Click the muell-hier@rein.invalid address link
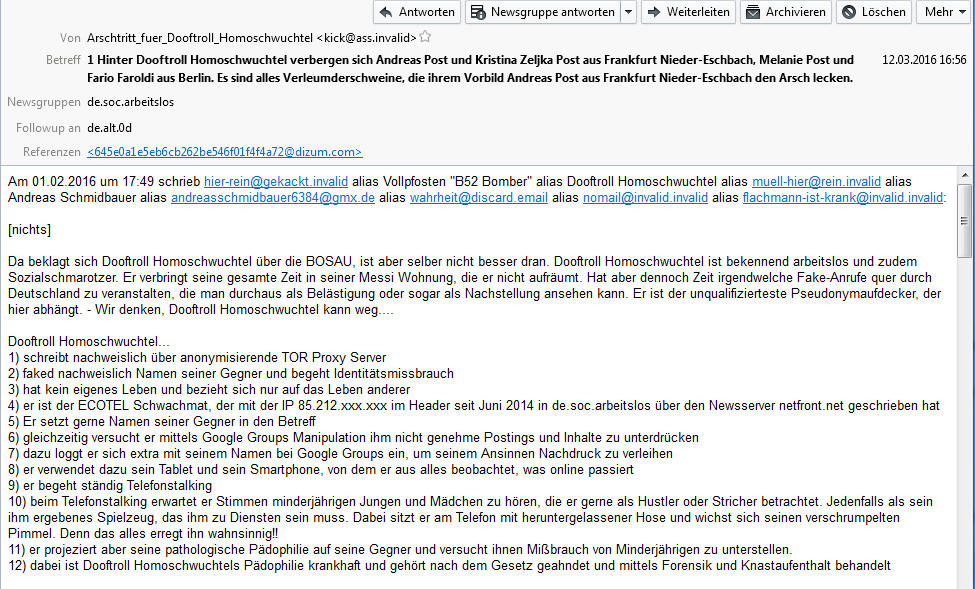The image size is (975, 589). (x=816, y=182)
